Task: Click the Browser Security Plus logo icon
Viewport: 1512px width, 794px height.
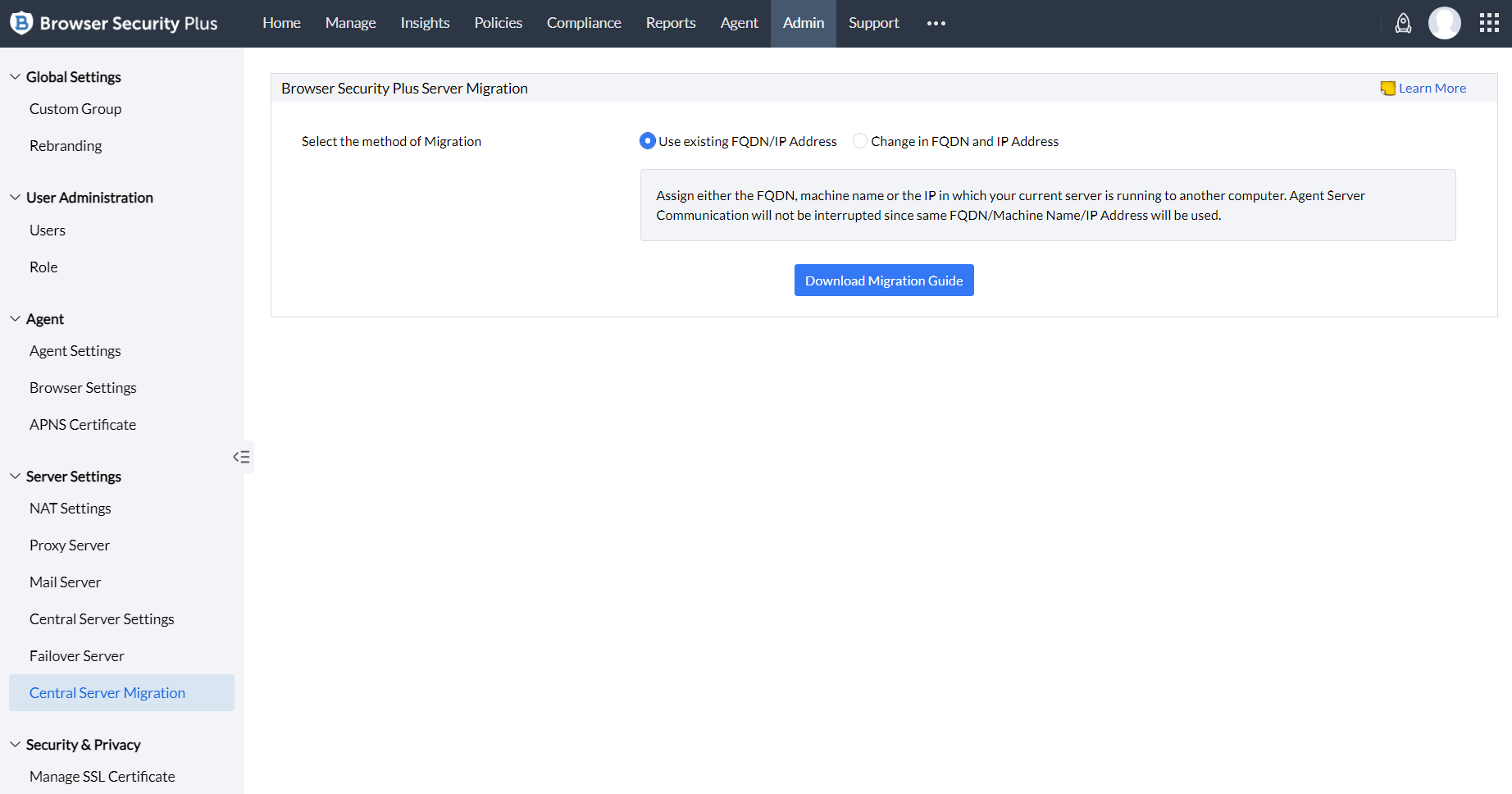Action: point(21,23)
